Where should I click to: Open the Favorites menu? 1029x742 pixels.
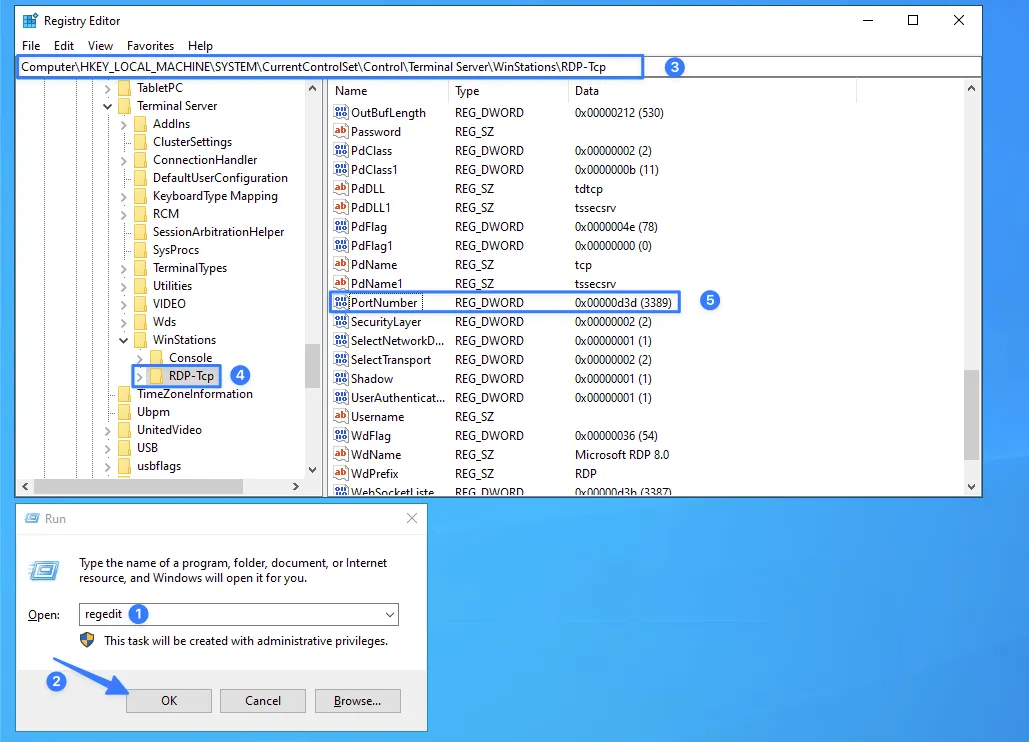pos(150,45)
